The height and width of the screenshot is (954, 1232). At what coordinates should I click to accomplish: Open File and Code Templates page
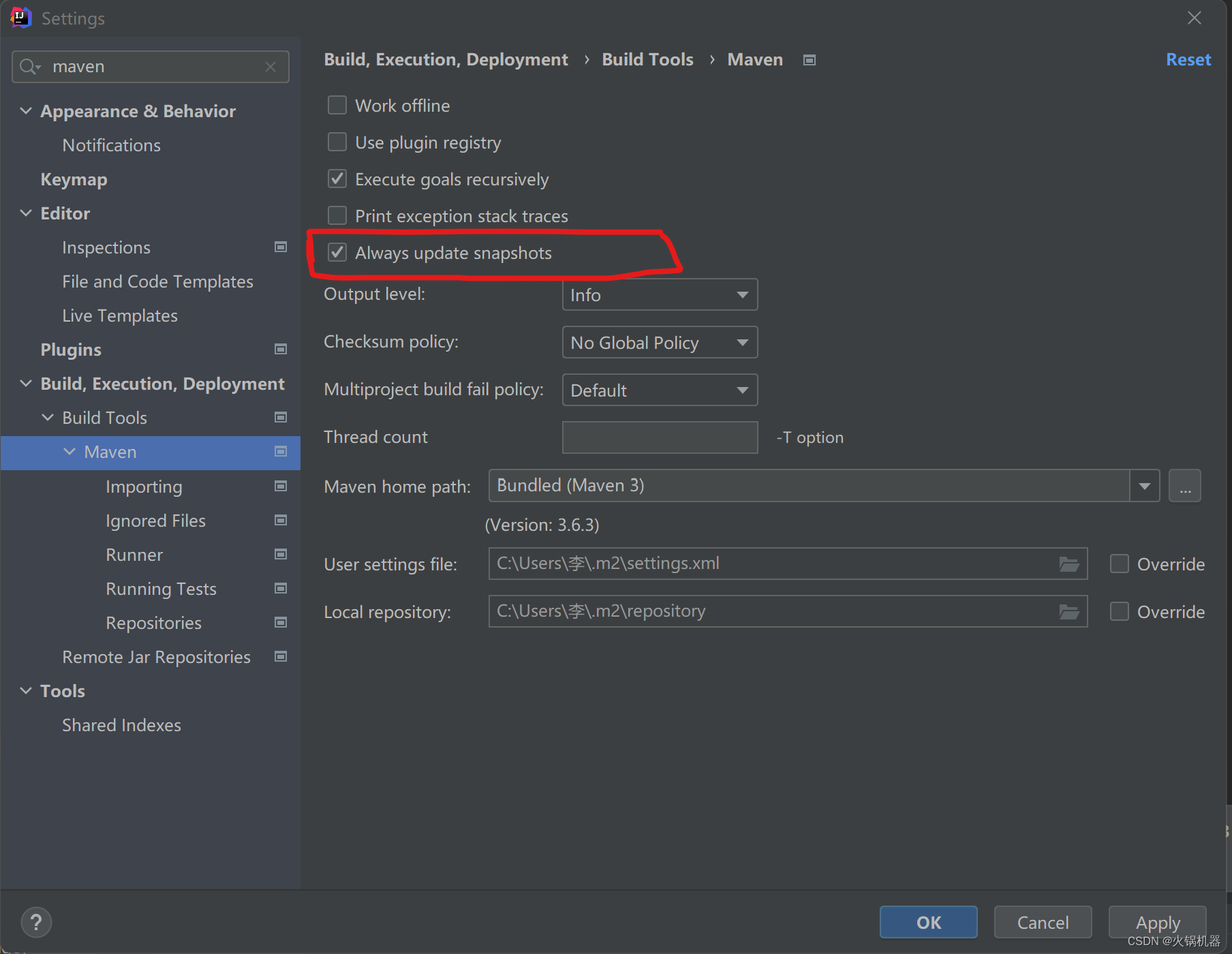[x=157, y=281]
